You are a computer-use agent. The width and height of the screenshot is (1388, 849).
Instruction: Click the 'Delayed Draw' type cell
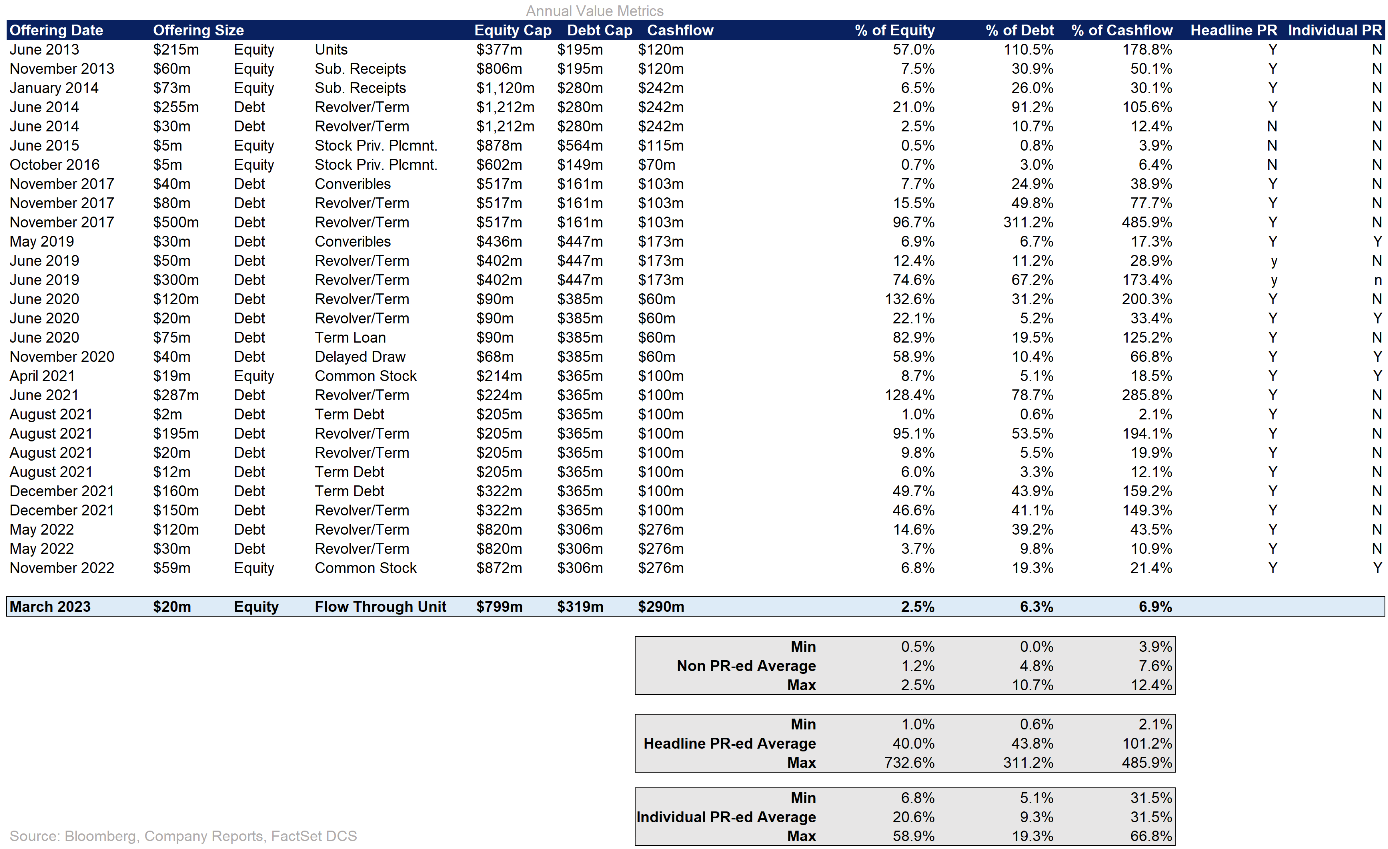pos(361,357)
